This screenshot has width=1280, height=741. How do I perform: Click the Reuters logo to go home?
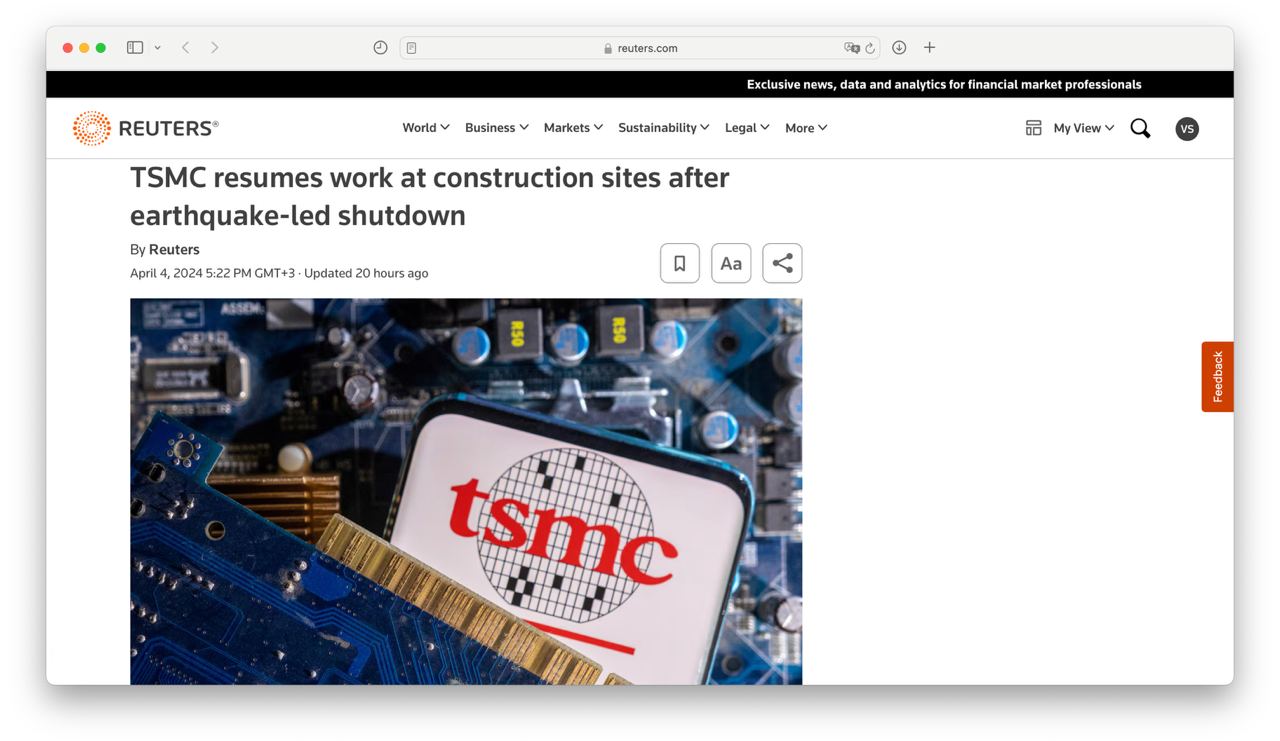(146, 128)
